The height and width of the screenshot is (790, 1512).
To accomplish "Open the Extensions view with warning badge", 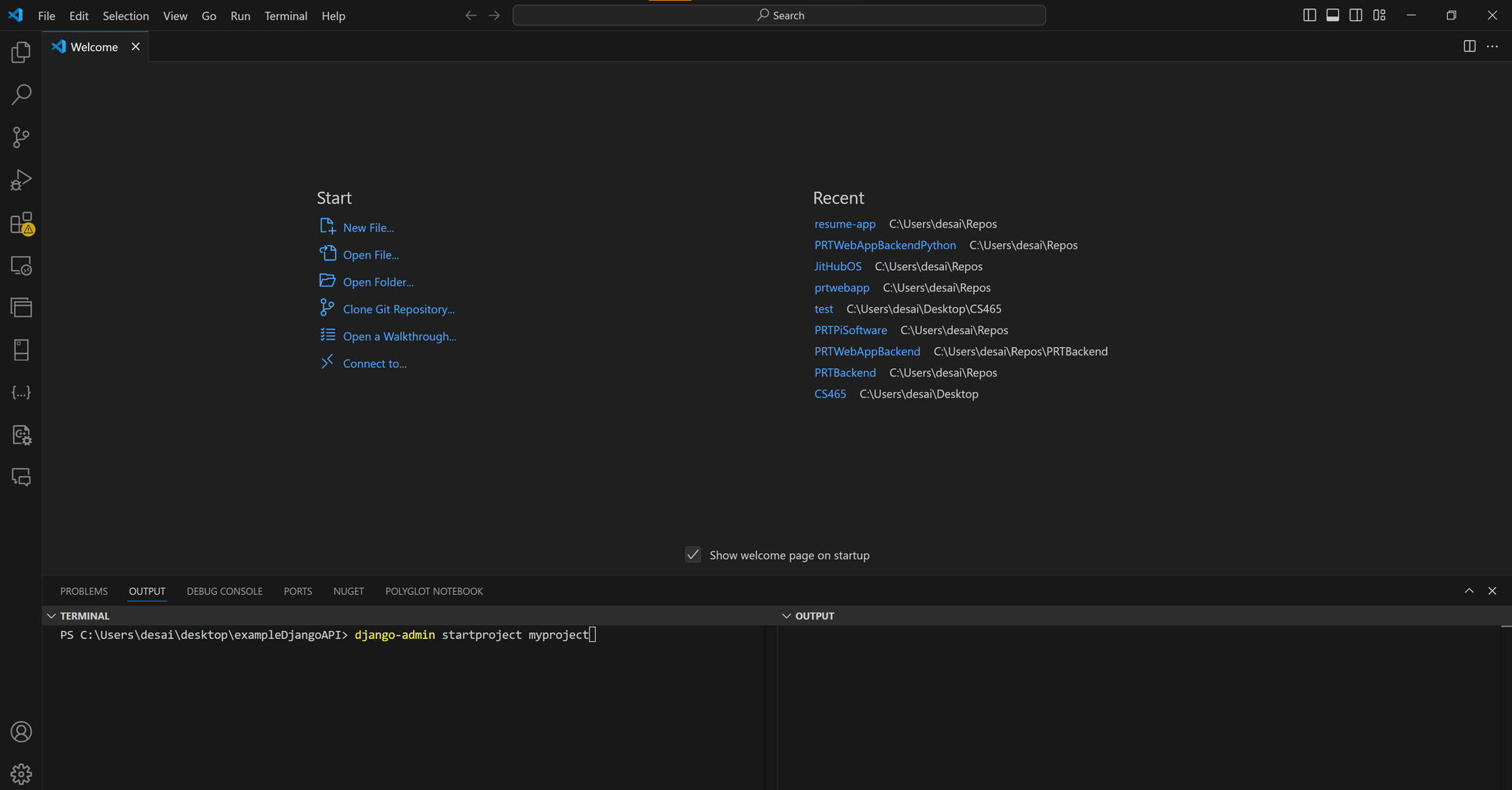I will coord(21,223).
